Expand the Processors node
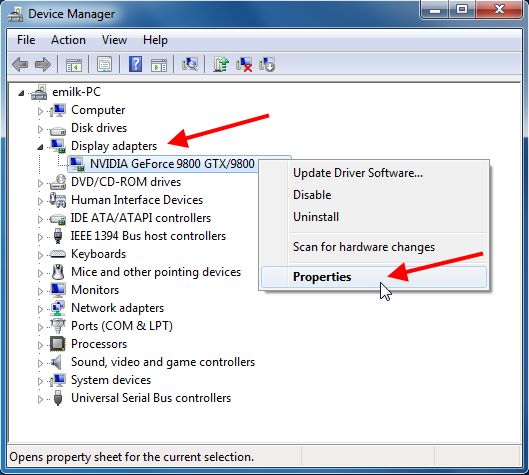The image size is (529, 475). [x=40, y=345]
